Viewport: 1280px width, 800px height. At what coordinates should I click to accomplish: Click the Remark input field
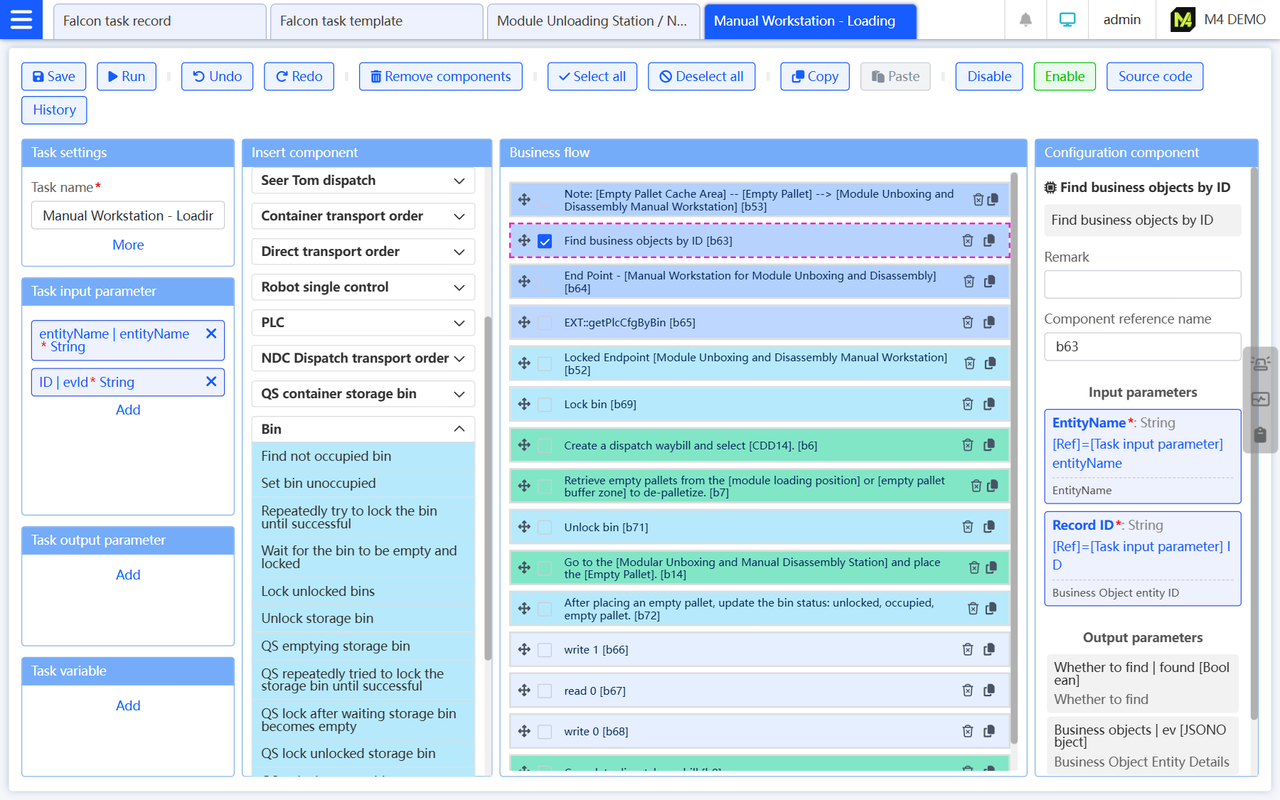1142,285
